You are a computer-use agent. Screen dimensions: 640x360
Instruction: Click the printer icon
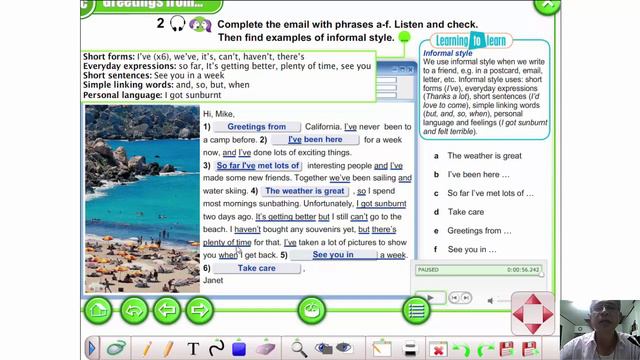pos(409,349)
